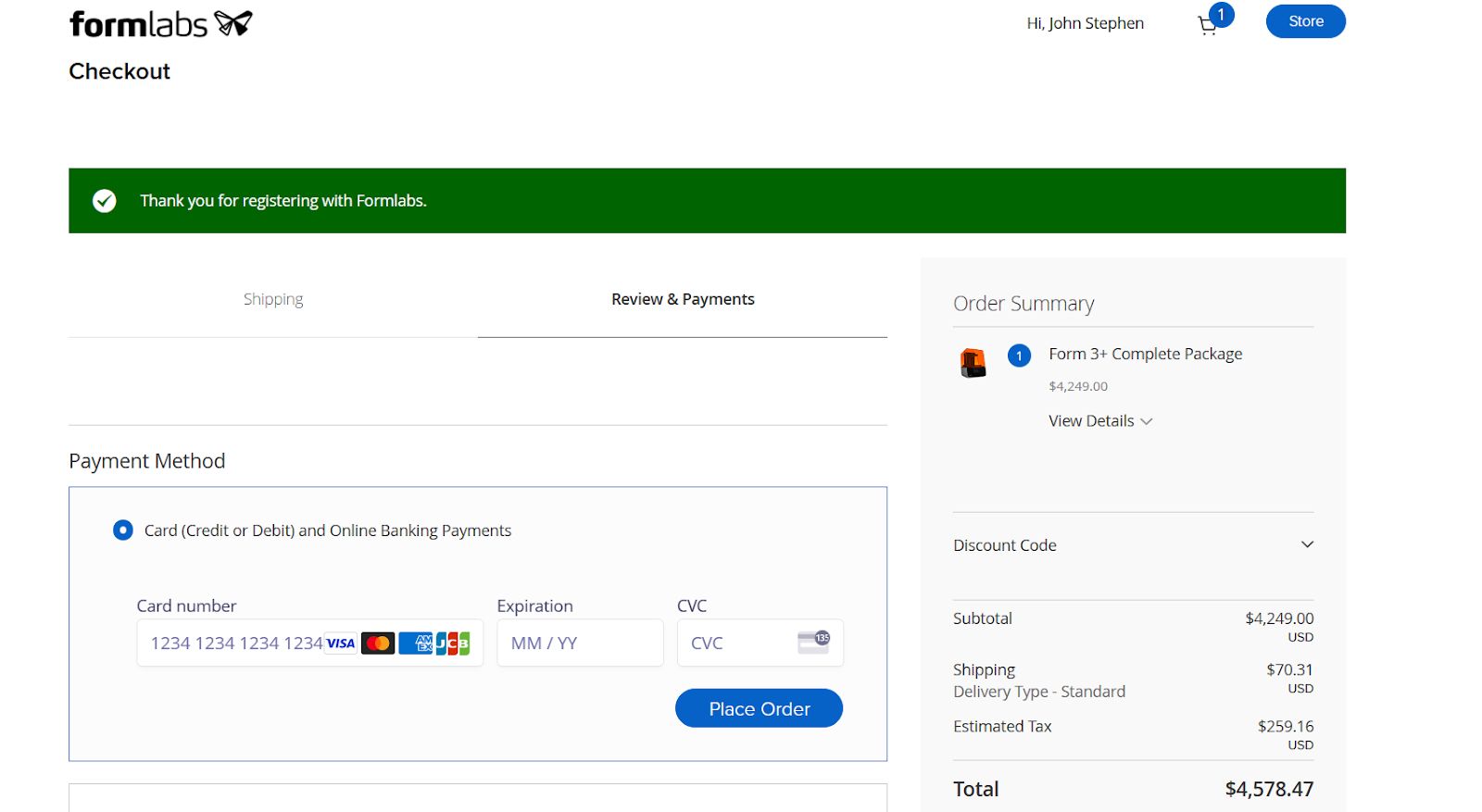This screenshot has height=812, width=1482.
Task: Switch to the Shipping step tab
Action: tap(273, 299)
